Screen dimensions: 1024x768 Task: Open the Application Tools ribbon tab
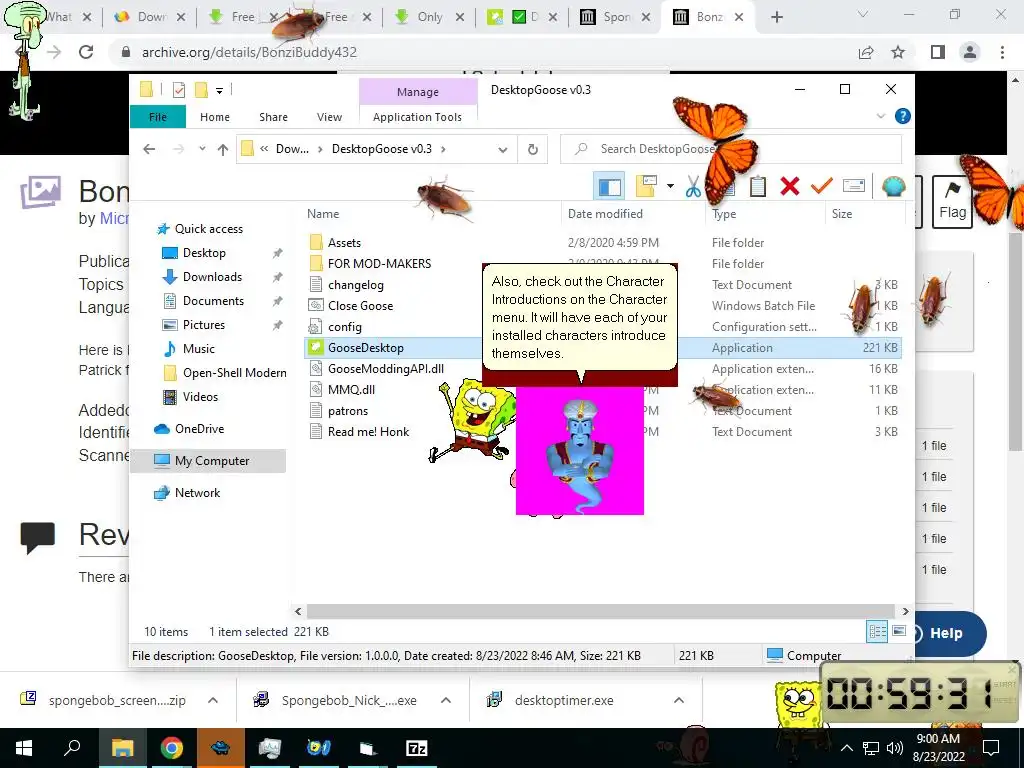417,117
